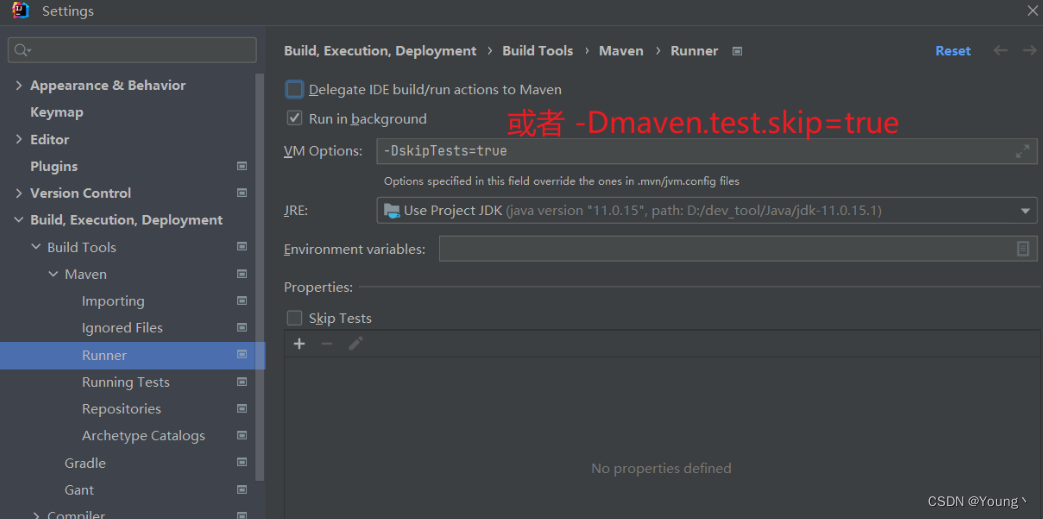
Task: Collapse the Maven tree node
Action: click(x=53, y=274)
